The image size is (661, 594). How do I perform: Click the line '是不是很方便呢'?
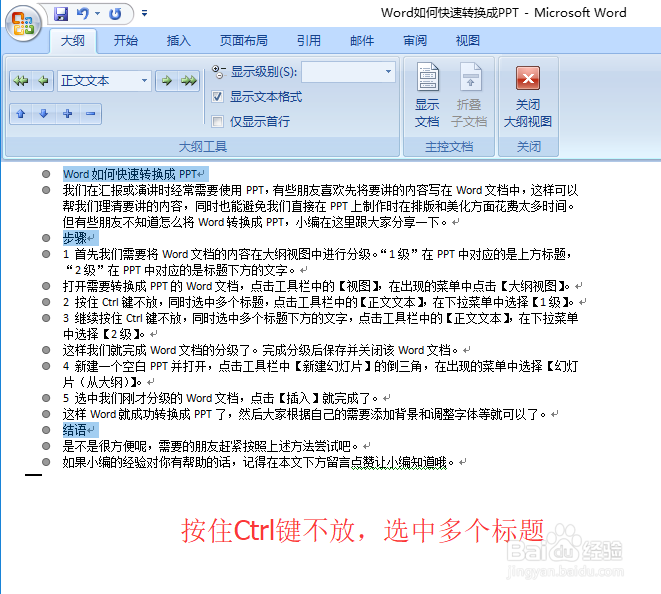(211, 446)
